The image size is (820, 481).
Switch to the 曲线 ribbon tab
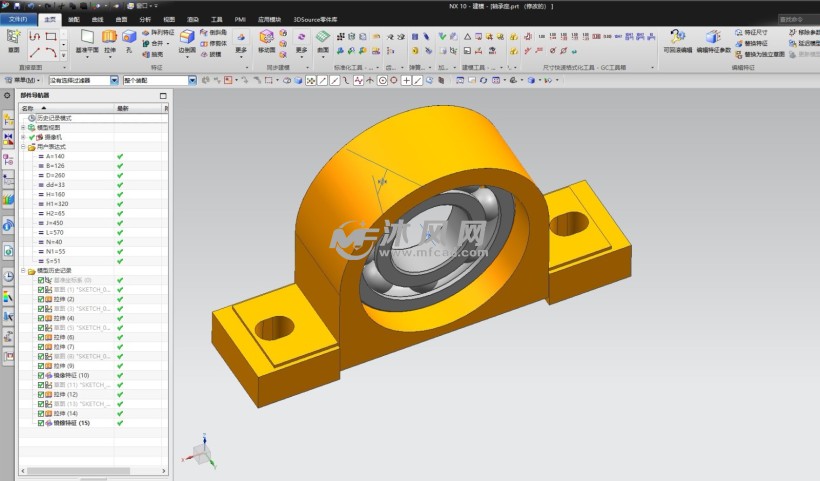98,19
